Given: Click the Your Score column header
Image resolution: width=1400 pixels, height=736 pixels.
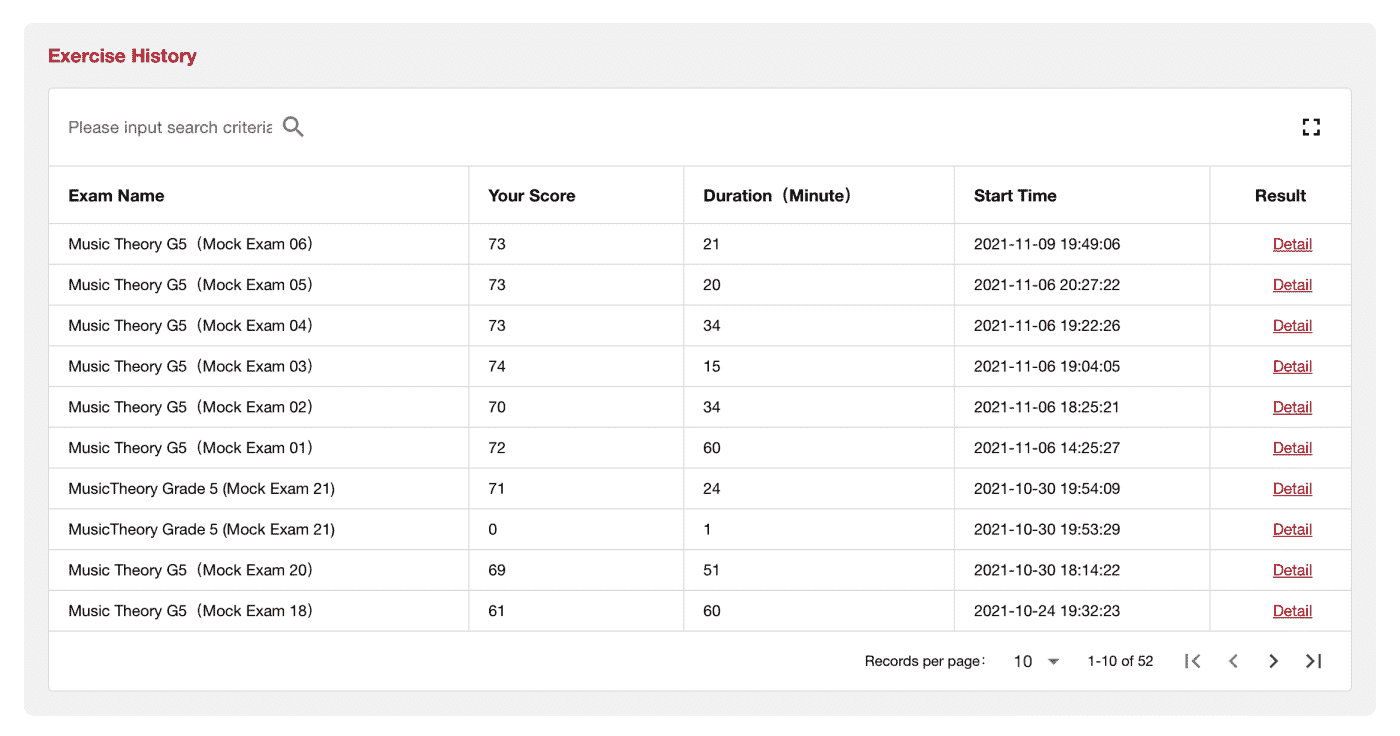Looking at the screenshot, I should tap(531, 196).
